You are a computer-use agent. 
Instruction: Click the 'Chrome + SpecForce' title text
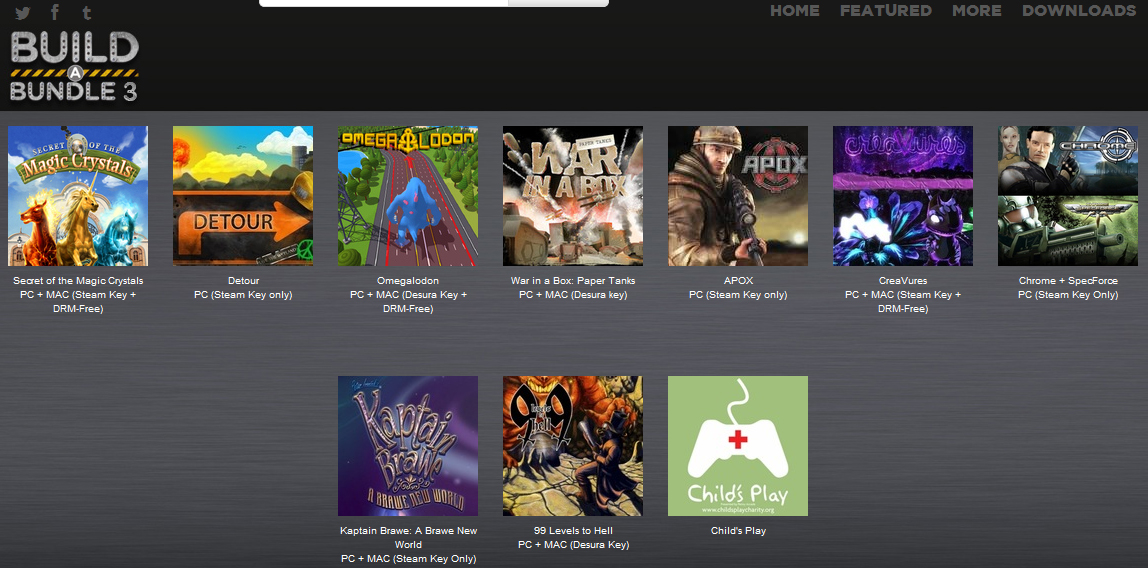[x=1068, y=281]
